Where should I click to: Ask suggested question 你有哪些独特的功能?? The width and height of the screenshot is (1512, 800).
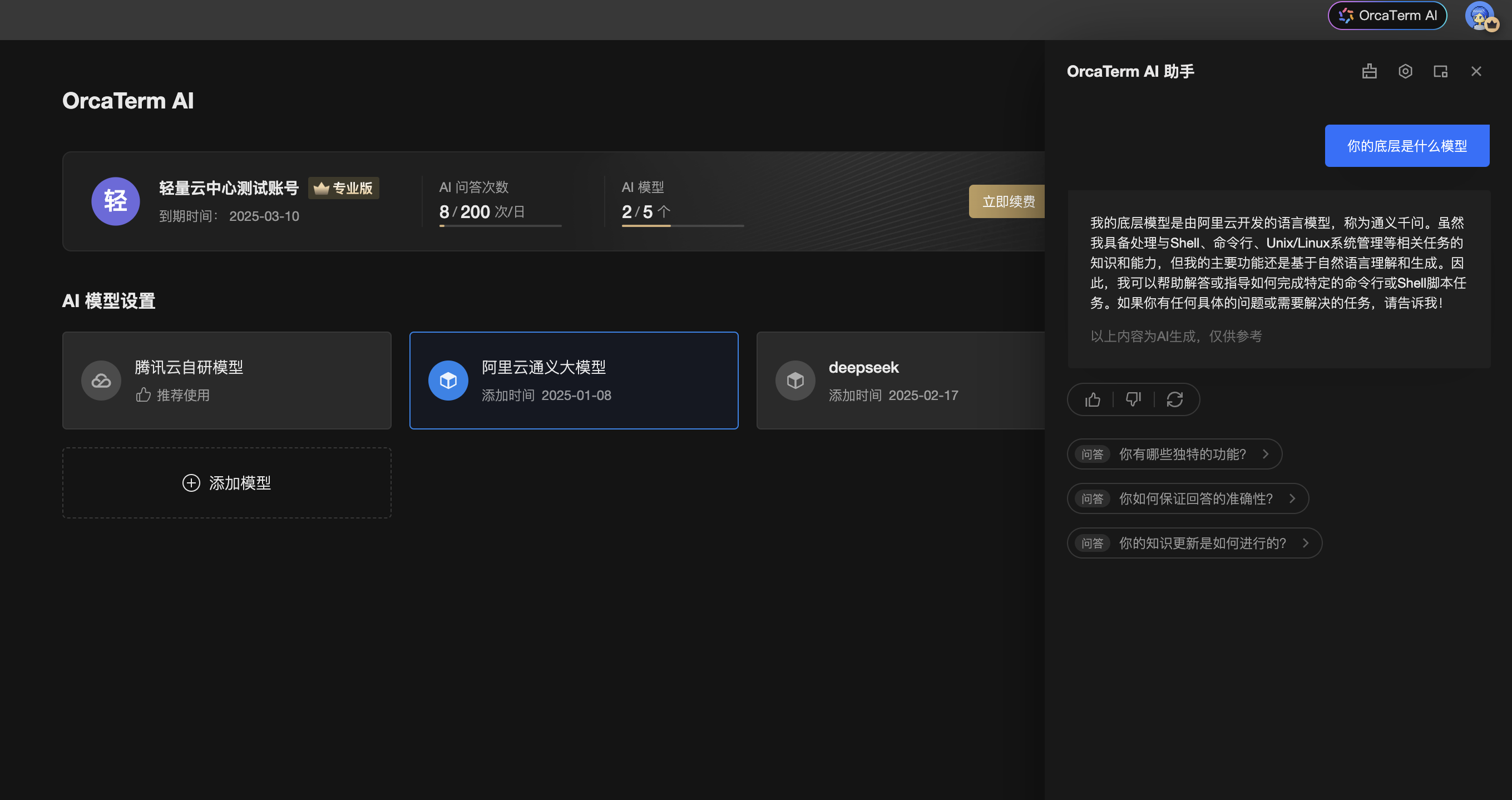tap(1174, 454)
